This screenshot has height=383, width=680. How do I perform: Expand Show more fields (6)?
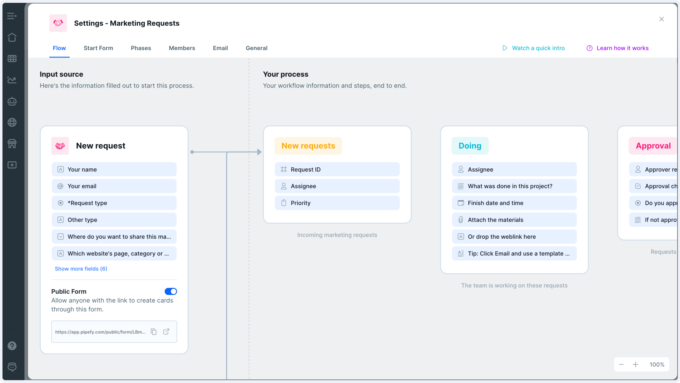[x=81, y=269]
